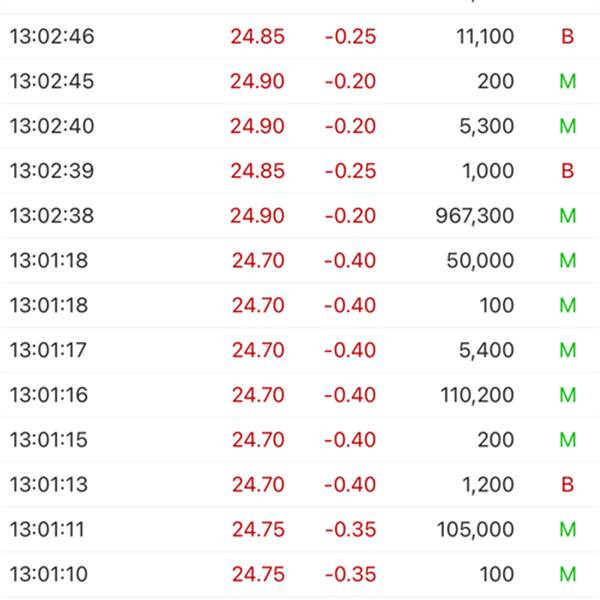Image resolution: width=600 pixels, height=600 pixels.
Task: Tap the B marker on the 13:02:39 row
Action: 567,171
